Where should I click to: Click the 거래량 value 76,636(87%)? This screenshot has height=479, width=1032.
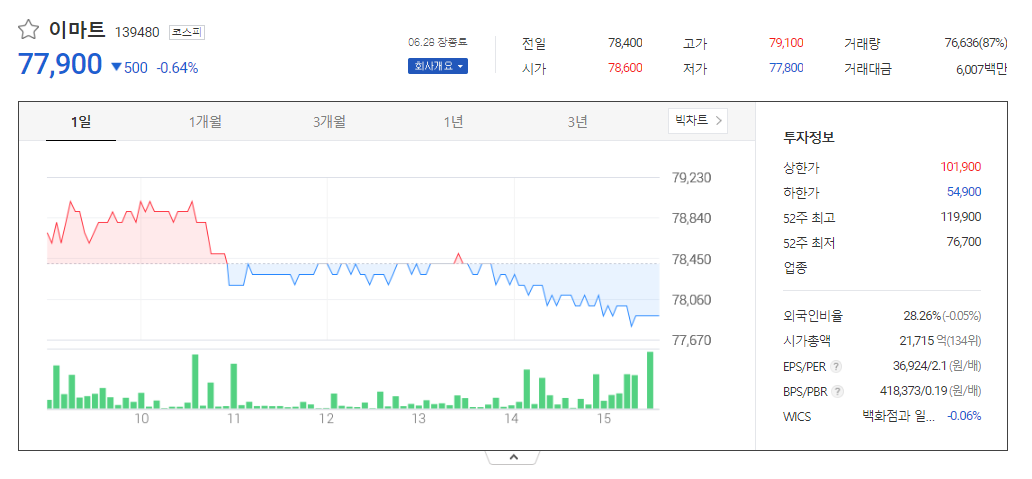(x=975, y=43)
